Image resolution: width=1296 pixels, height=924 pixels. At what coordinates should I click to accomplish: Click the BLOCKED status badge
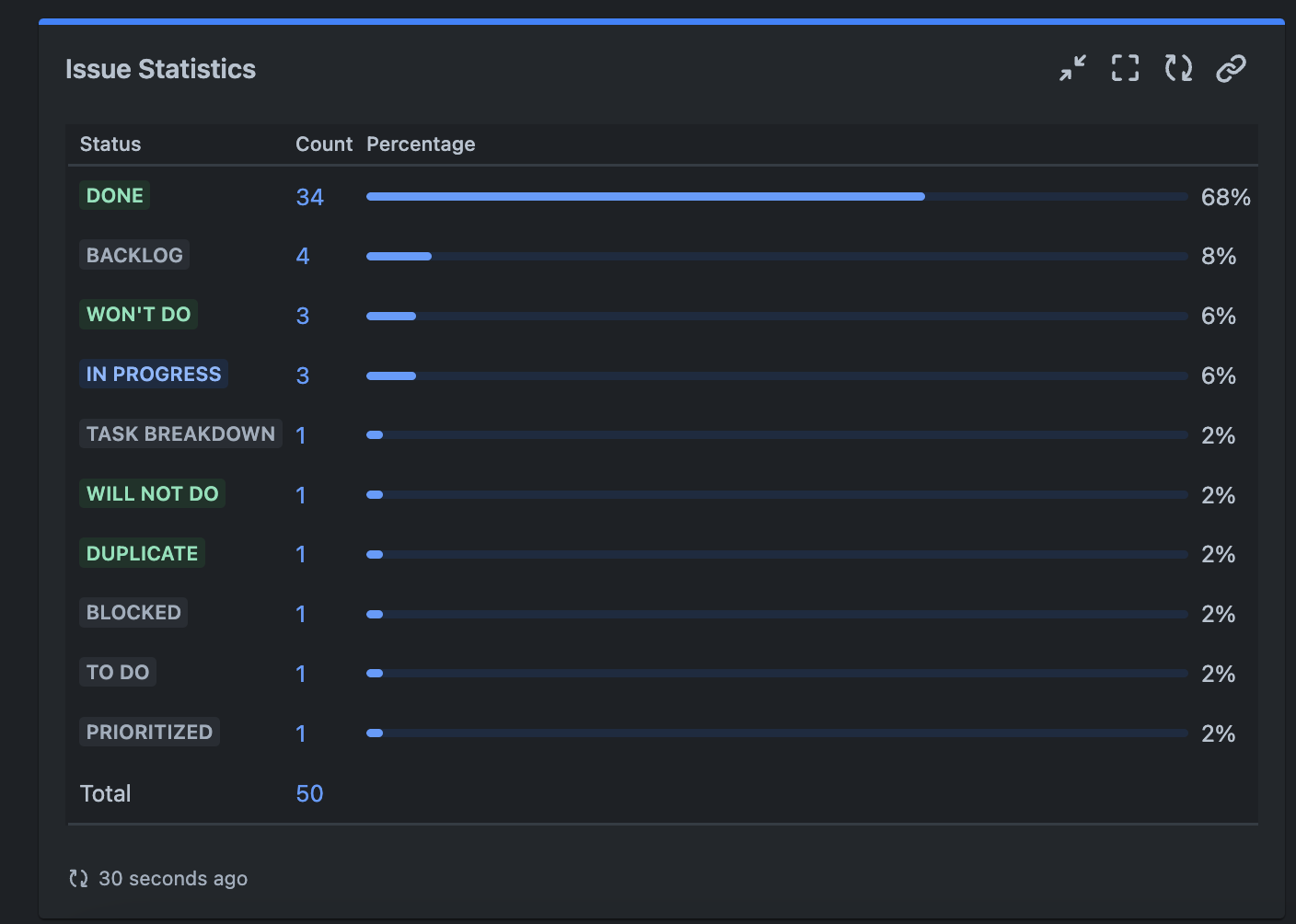click(x=133, y=612)
